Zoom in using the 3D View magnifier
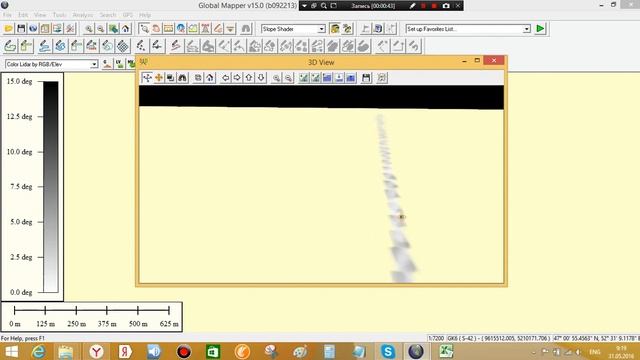The width and height of the screenshot is (640, 360). point(276,78)
